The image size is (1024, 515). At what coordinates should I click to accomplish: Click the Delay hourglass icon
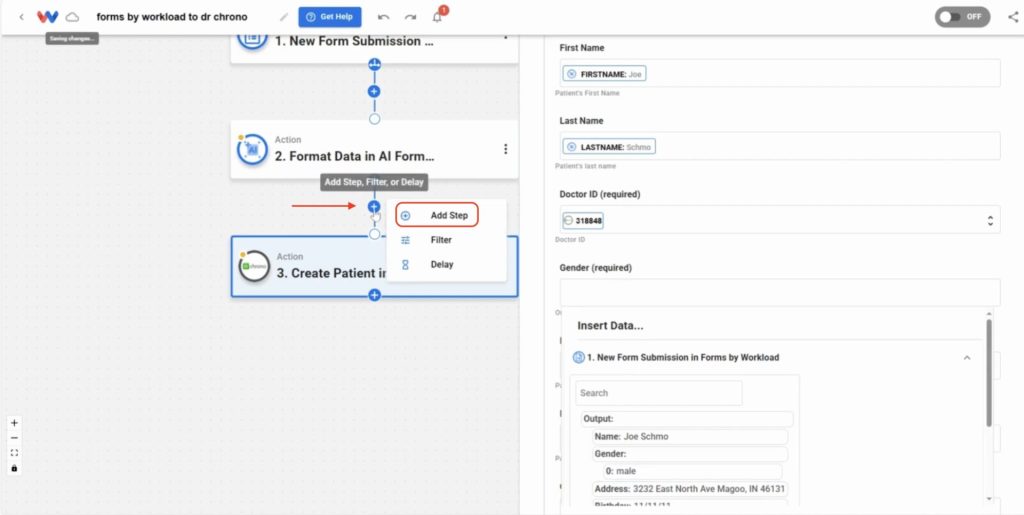tap(406, 264)
